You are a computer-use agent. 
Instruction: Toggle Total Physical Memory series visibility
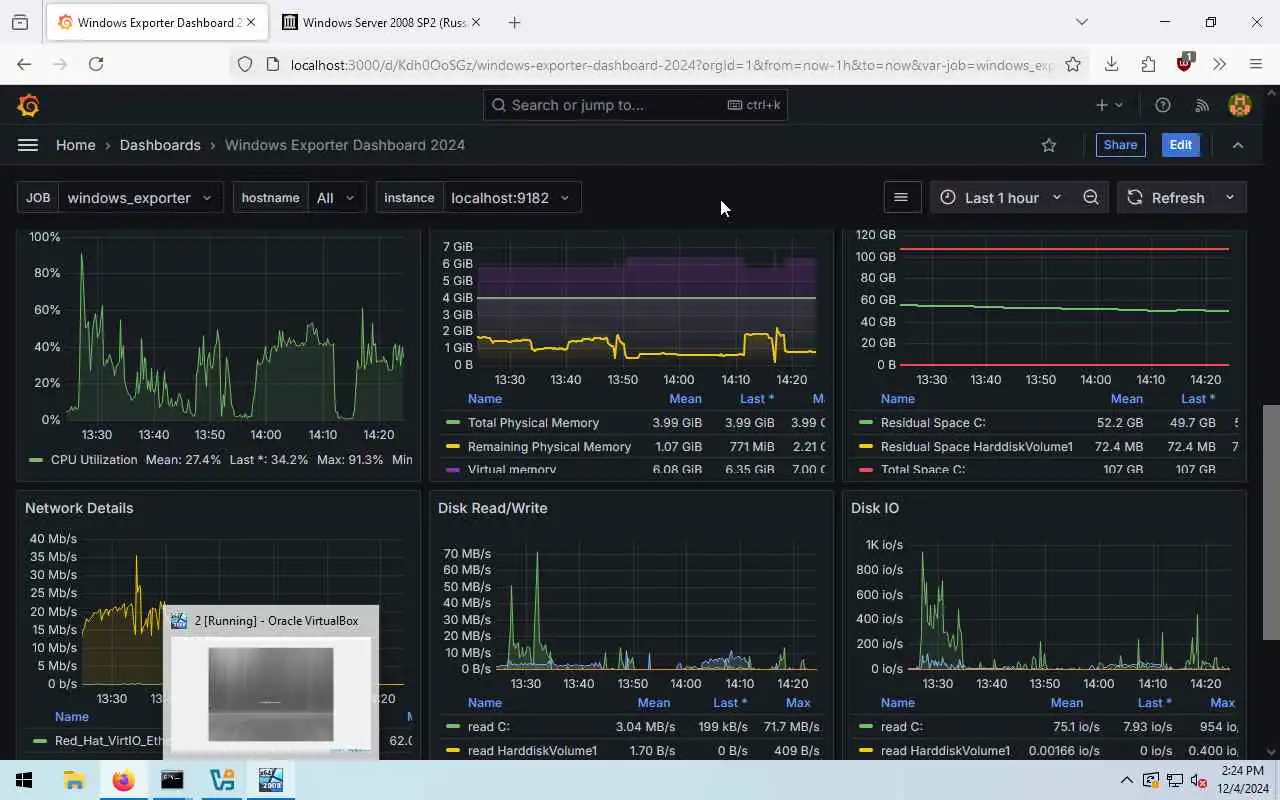click(x=533, y=423)
